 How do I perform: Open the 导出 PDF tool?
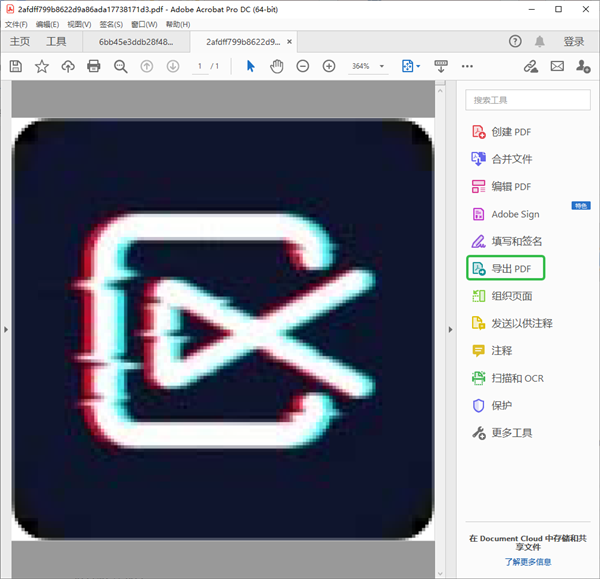[505, 268]
